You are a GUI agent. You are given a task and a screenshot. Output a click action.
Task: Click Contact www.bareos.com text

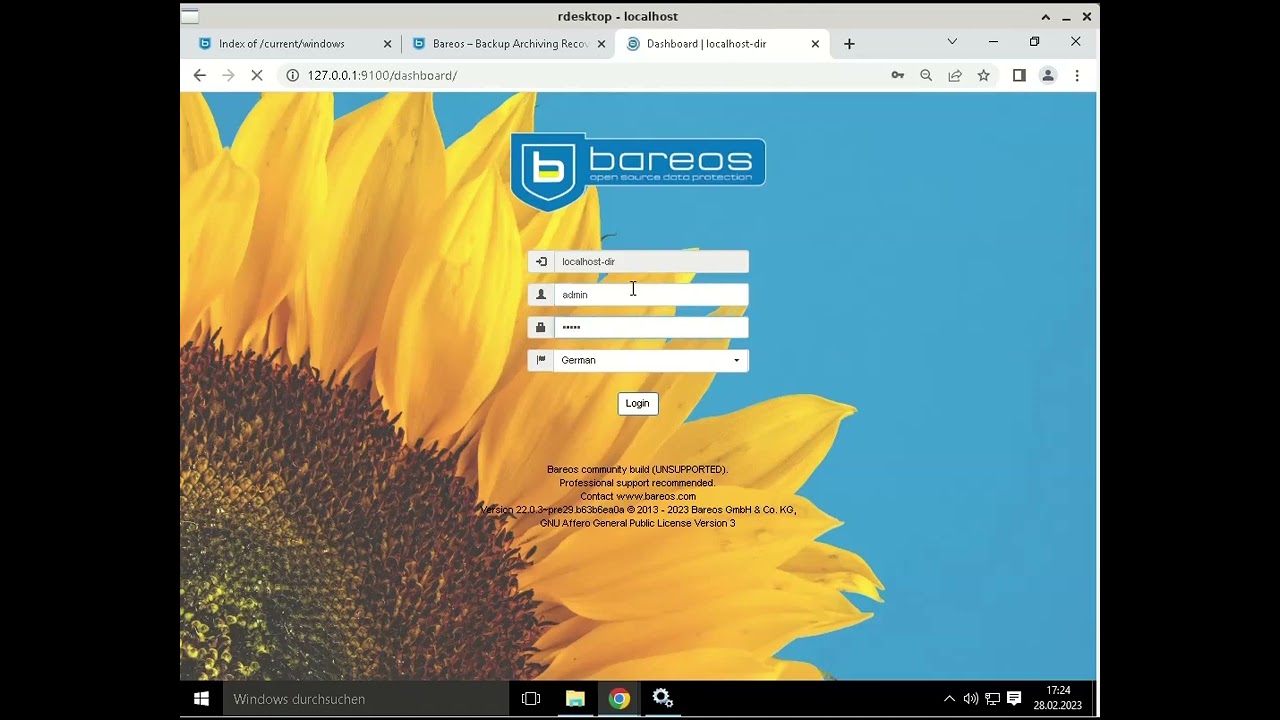pyautogui.click(x=638, y=496)
